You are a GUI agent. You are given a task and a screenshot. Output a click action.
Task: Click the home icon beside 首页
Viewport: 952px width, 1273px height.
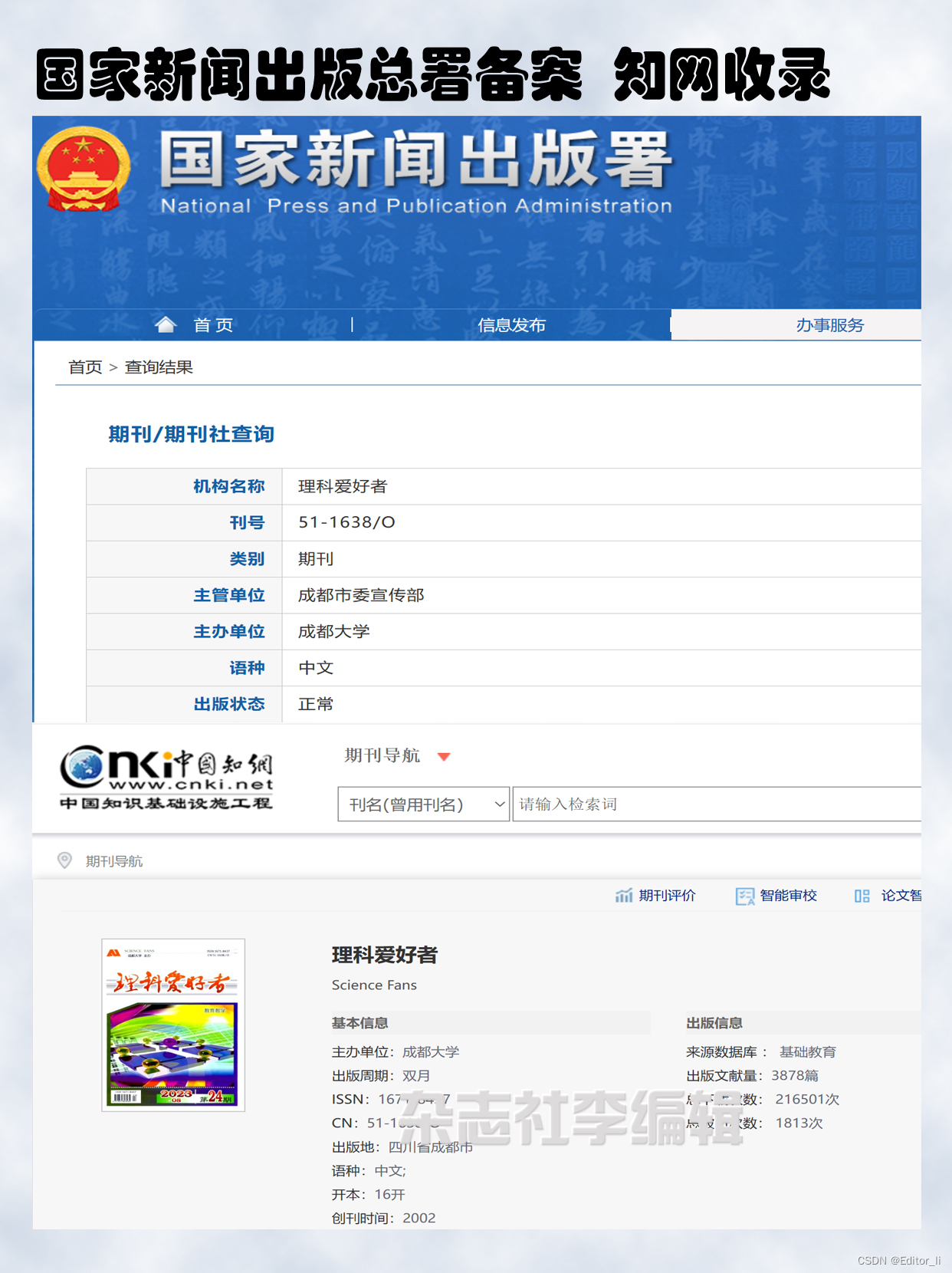click(166, 324)
